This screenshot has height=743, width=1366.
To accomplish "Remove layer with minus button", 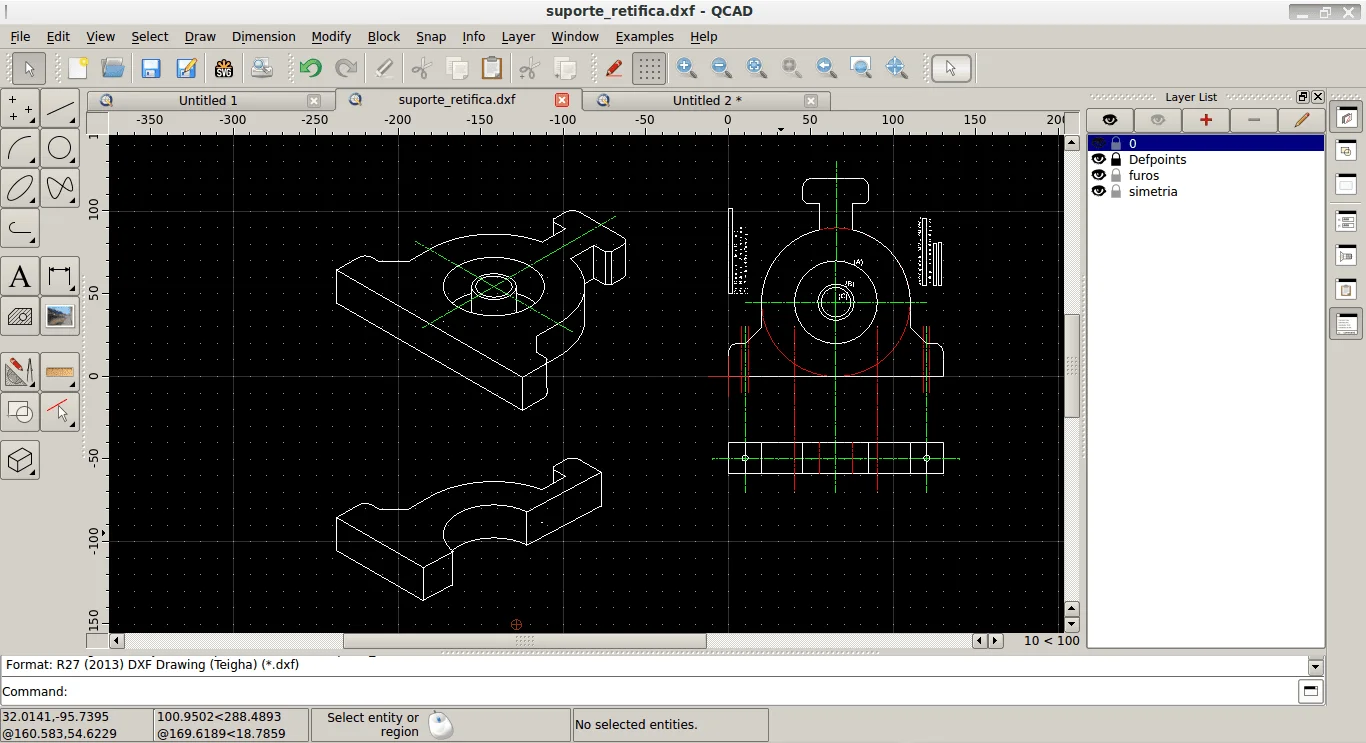I will click(1254, 120).
